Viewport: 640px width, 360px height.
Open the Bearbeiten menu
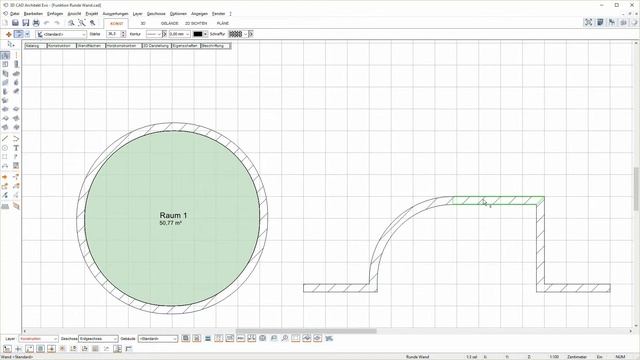33,14
